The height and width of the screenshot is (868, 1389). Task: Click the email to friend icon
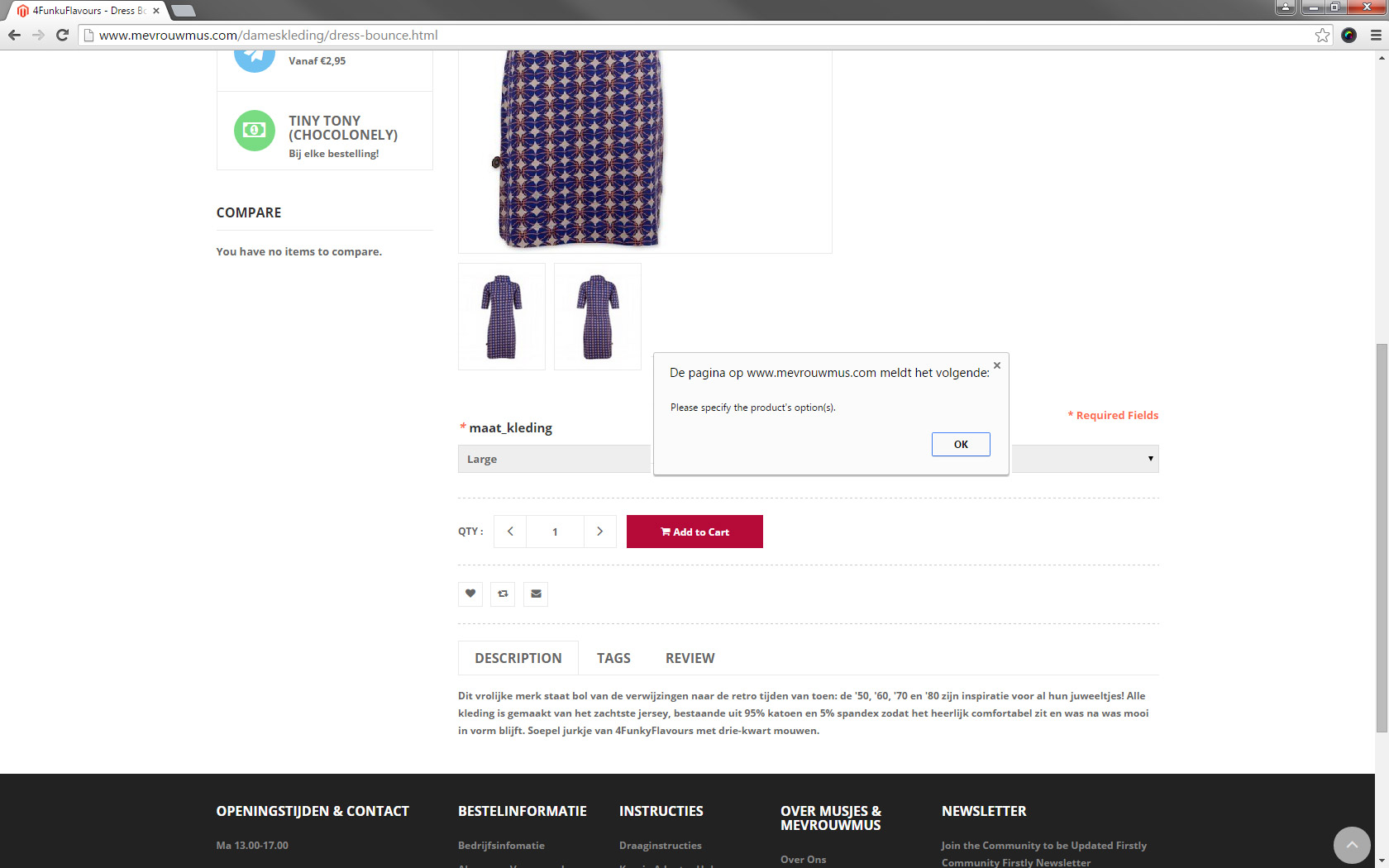(x=536, y=594)
